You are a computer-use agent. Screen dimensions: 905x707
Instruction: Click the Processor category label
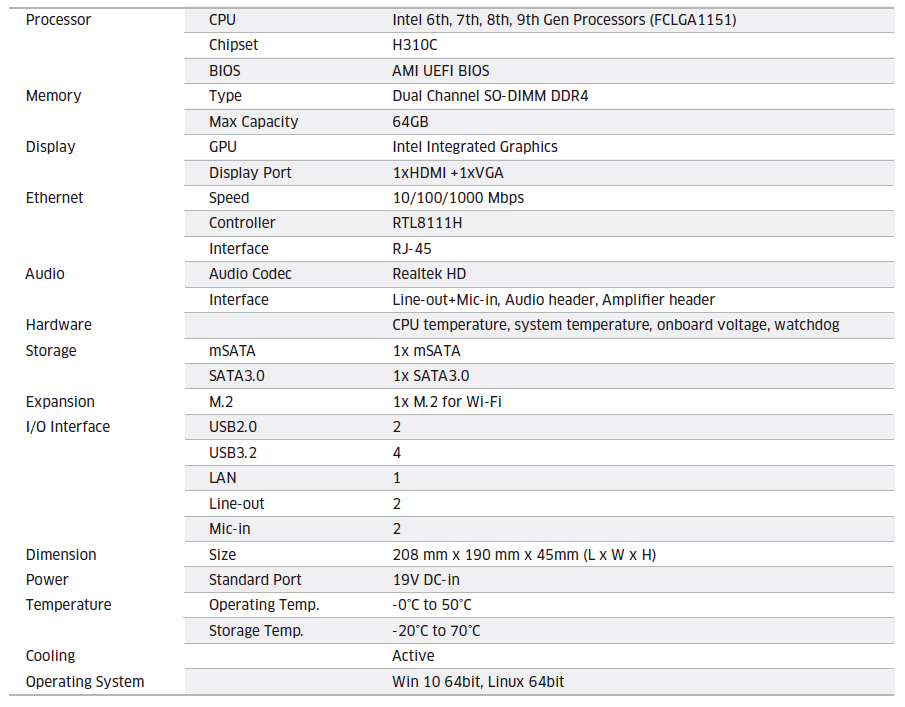click(58, 20)
